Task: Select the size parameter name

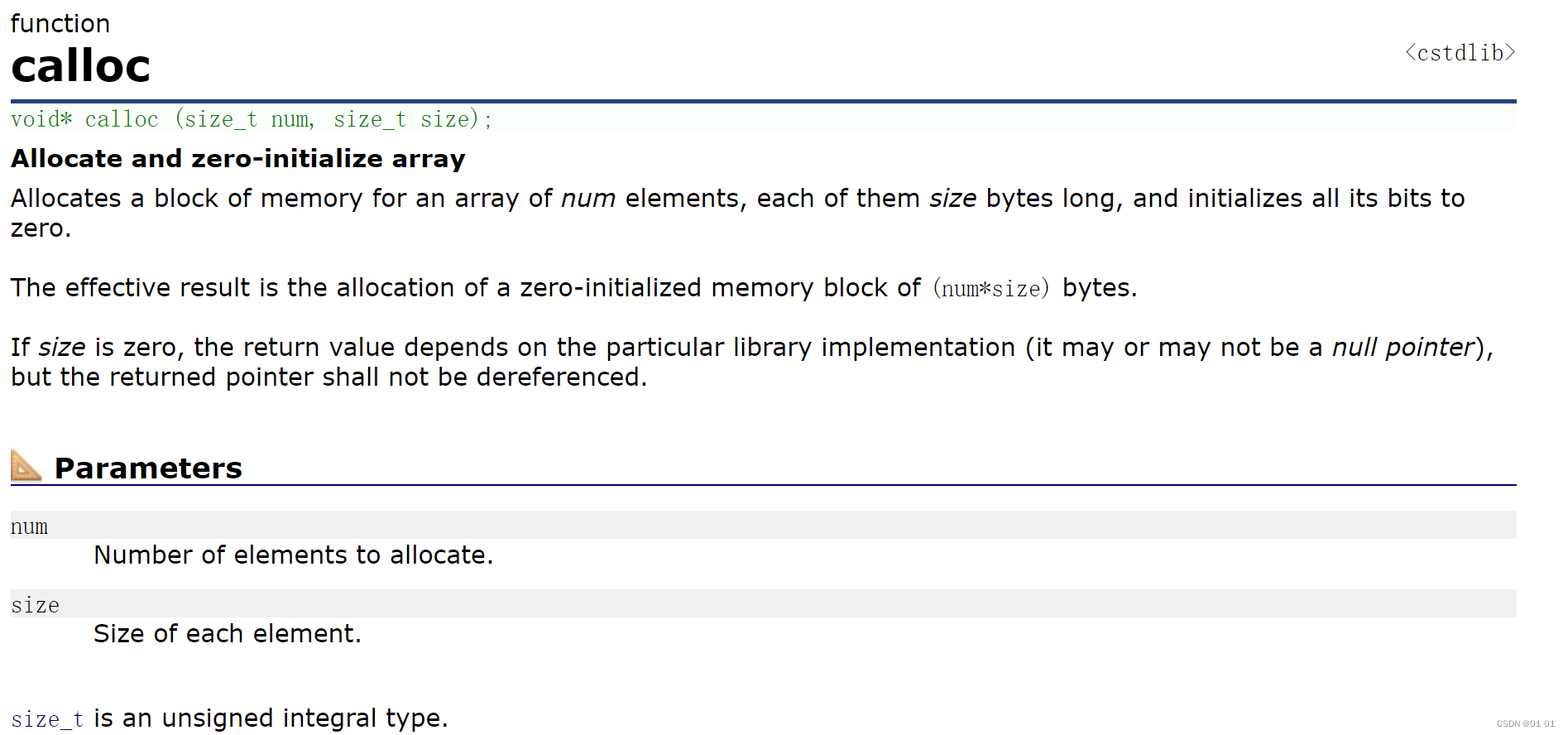Action: [36, 605]
